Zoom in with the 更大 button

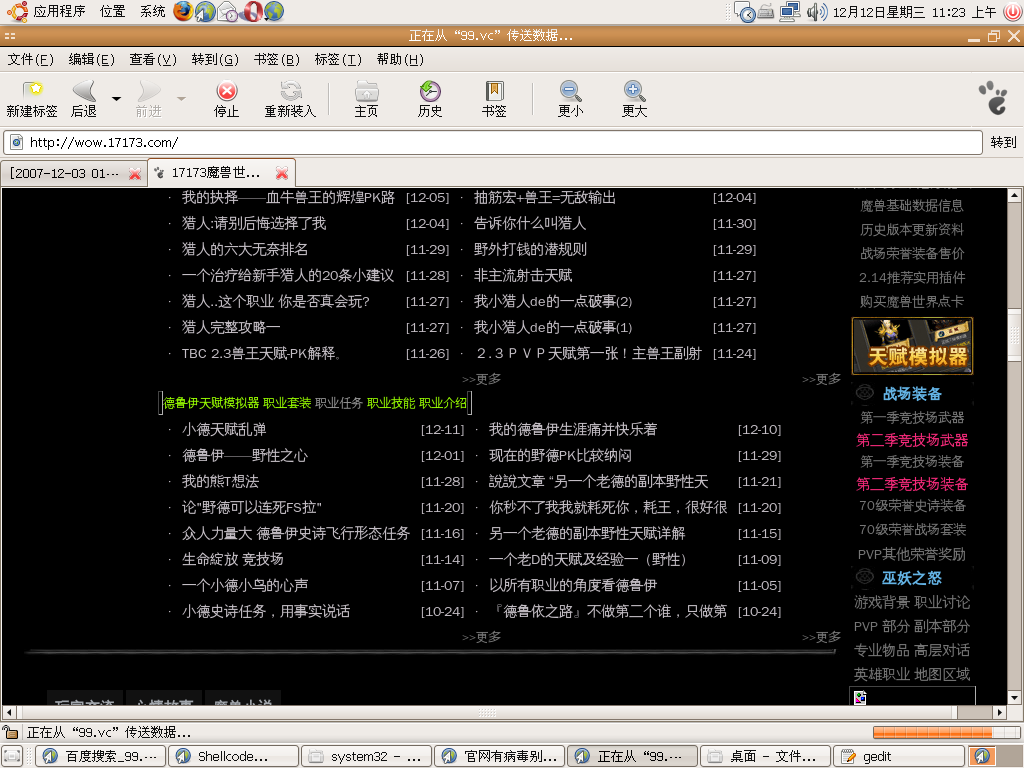[634, 99]
